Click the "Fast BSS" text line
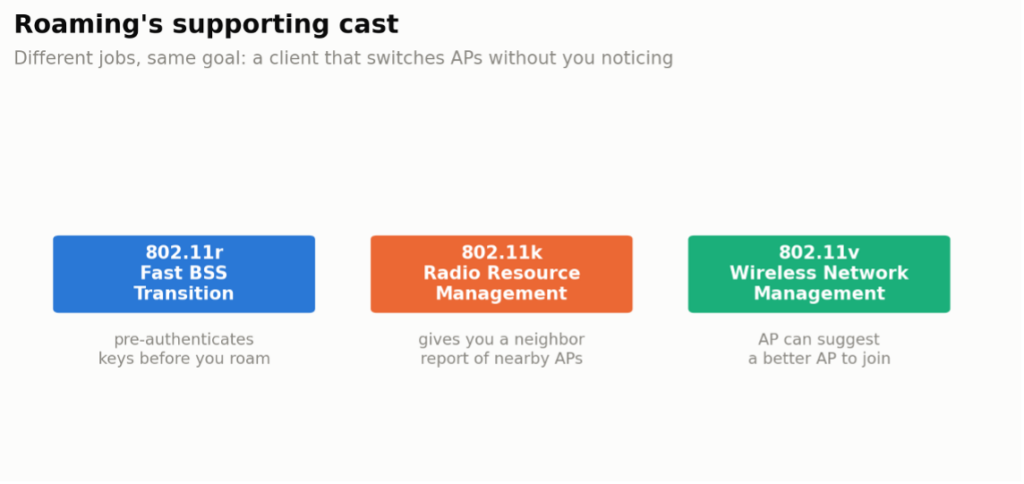This screenshot has width=1024, height=484. coord(184,273)
